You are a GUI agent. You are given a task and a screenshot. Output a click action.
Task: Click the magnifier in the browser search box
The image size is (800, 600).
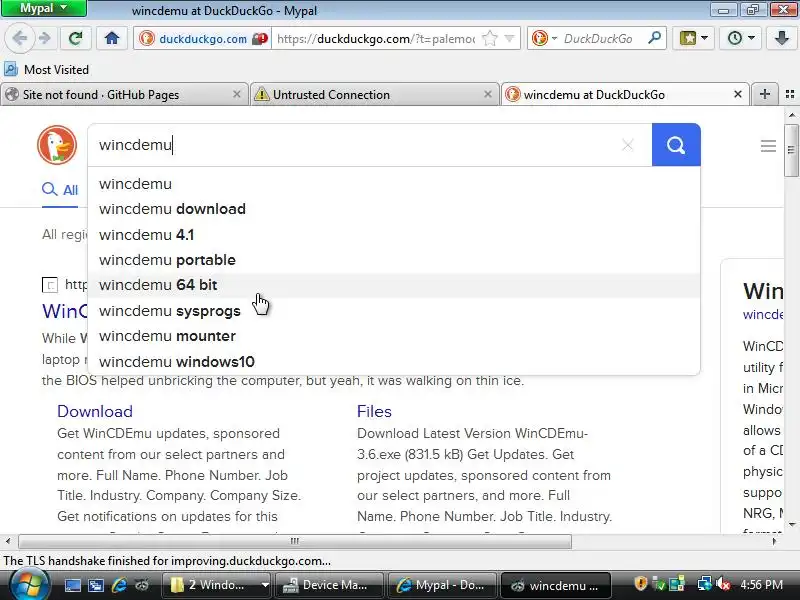click(654, 38)
